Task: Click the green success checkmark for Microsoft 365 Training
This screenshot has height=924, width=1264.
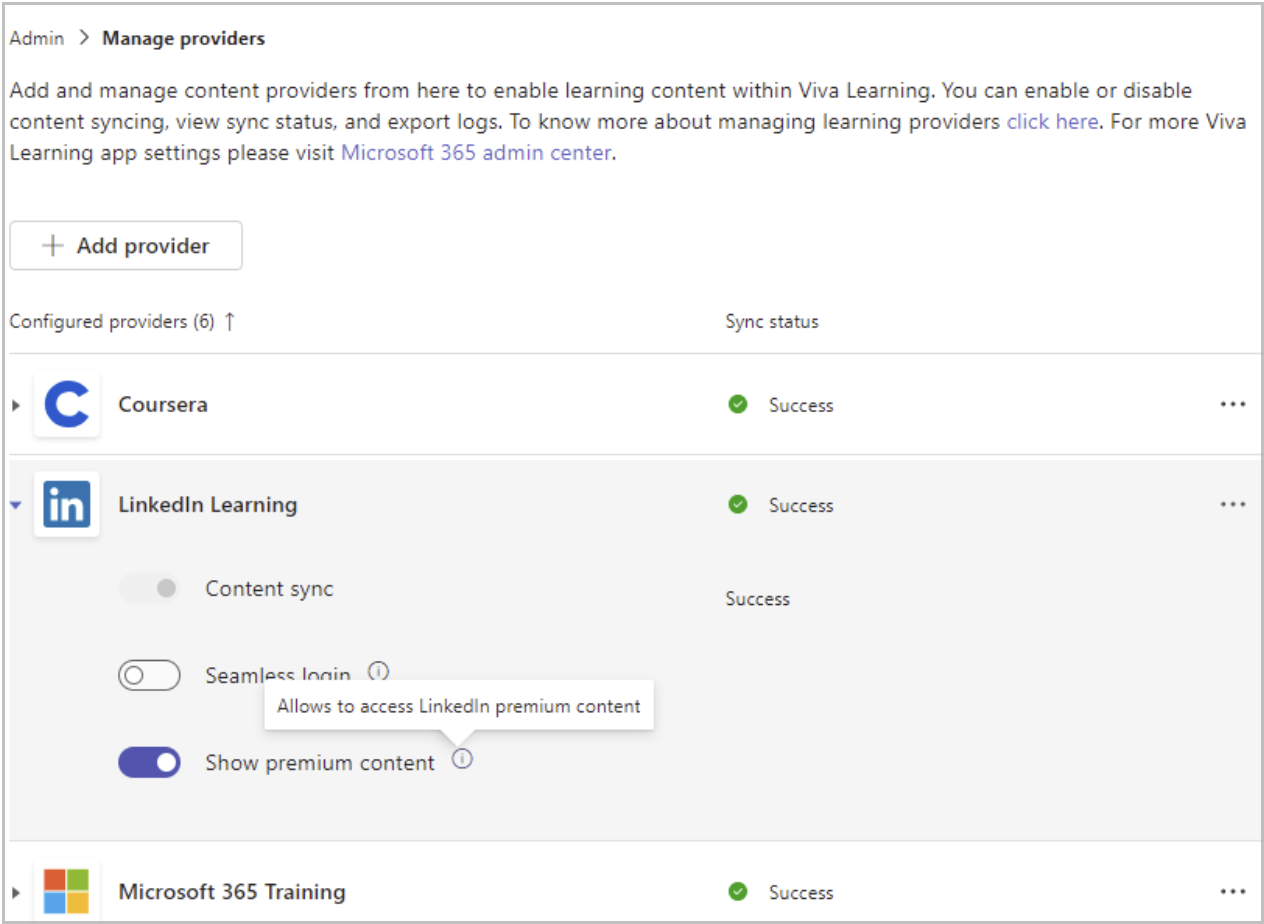Action: (738, 892)
